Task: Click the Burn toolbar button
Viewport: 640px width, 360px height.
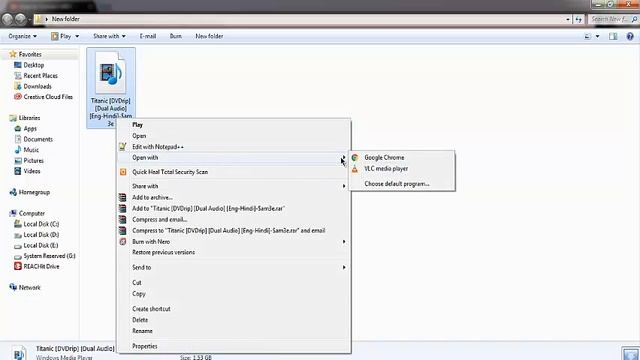Action: [x=176, y=36]
